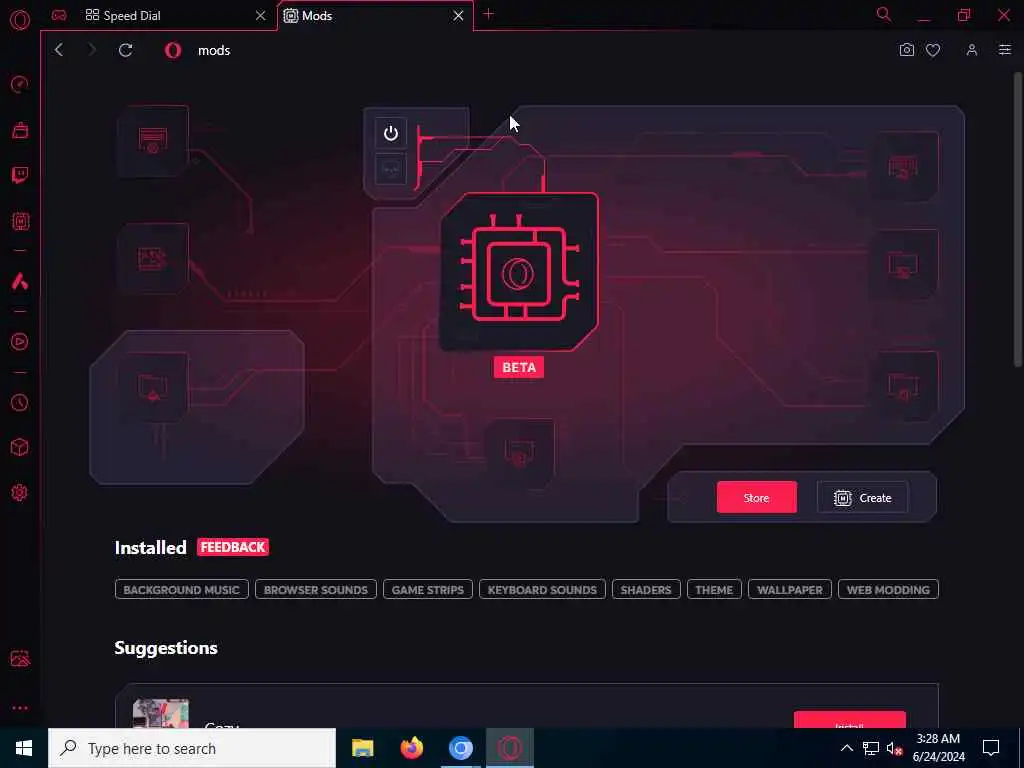Send feedback via the FEEDBACK badge

point(233,547)
